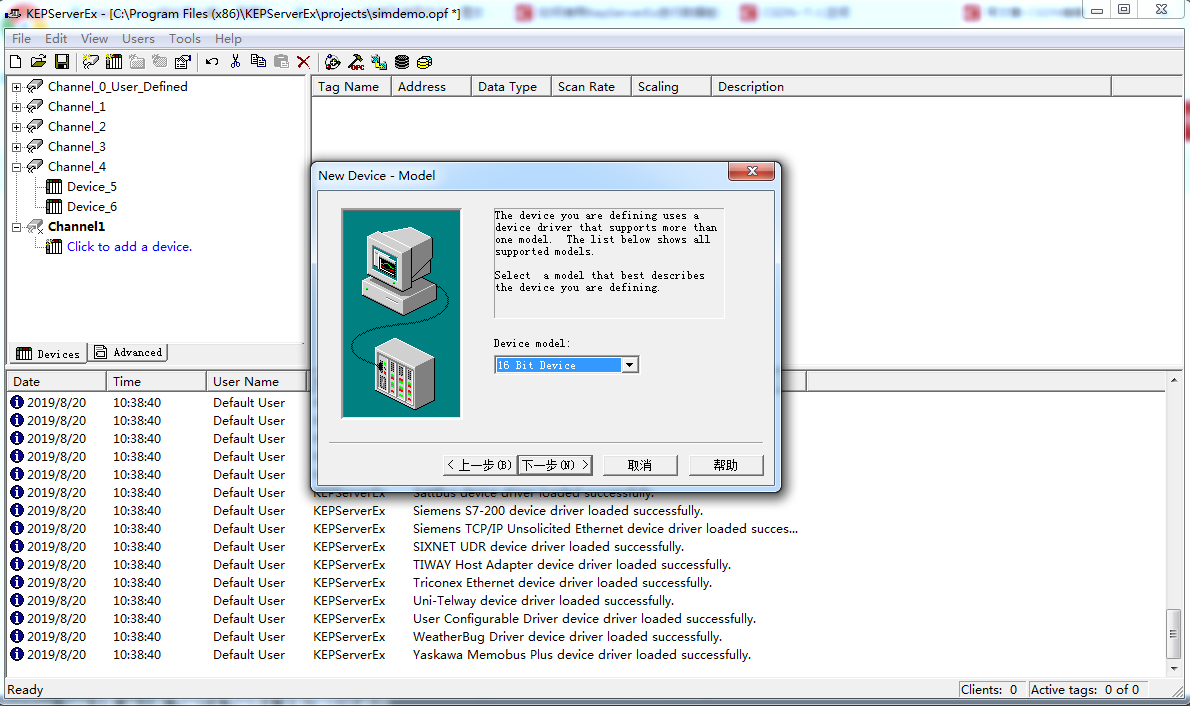
Task: Click the Scaling column header
Action: (671, 87)
